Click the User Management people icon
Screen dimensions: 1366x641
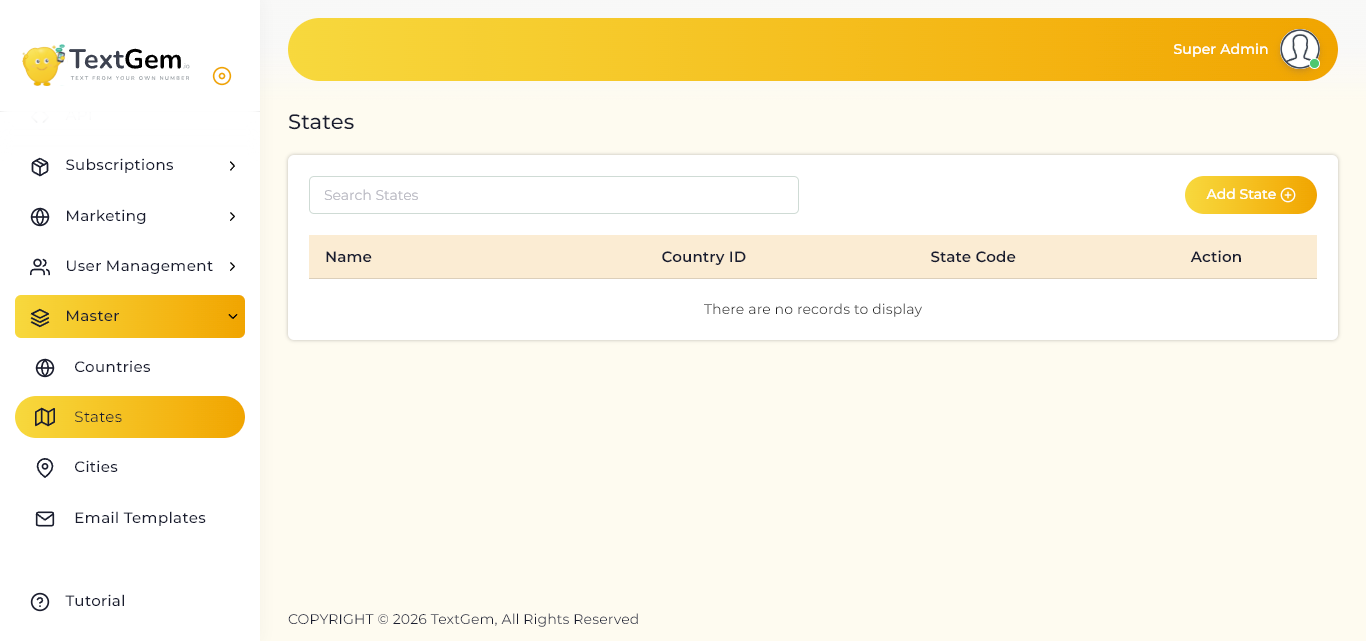tap(40, 267)
